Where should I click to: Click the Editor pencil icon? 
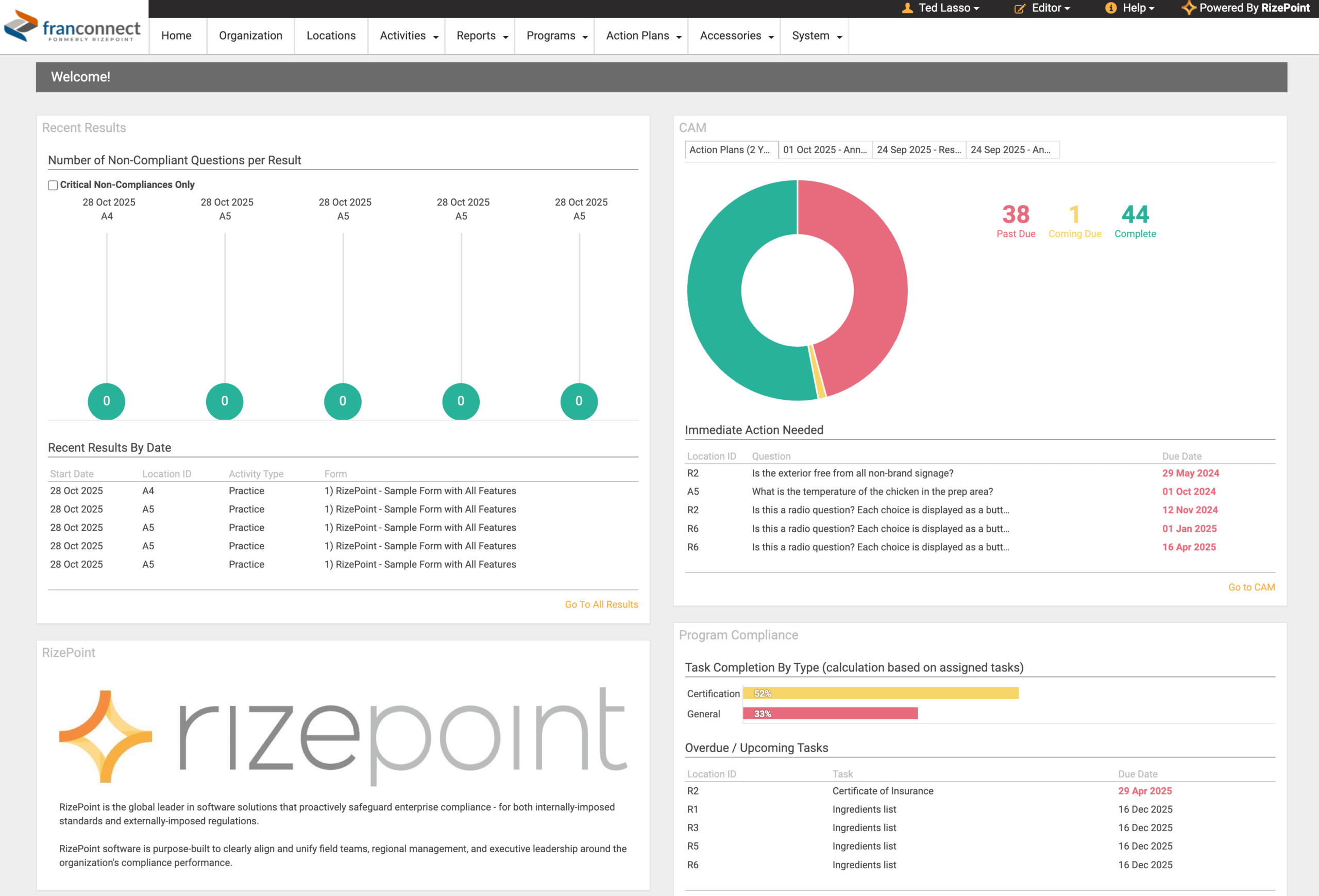click(1019, 9)
